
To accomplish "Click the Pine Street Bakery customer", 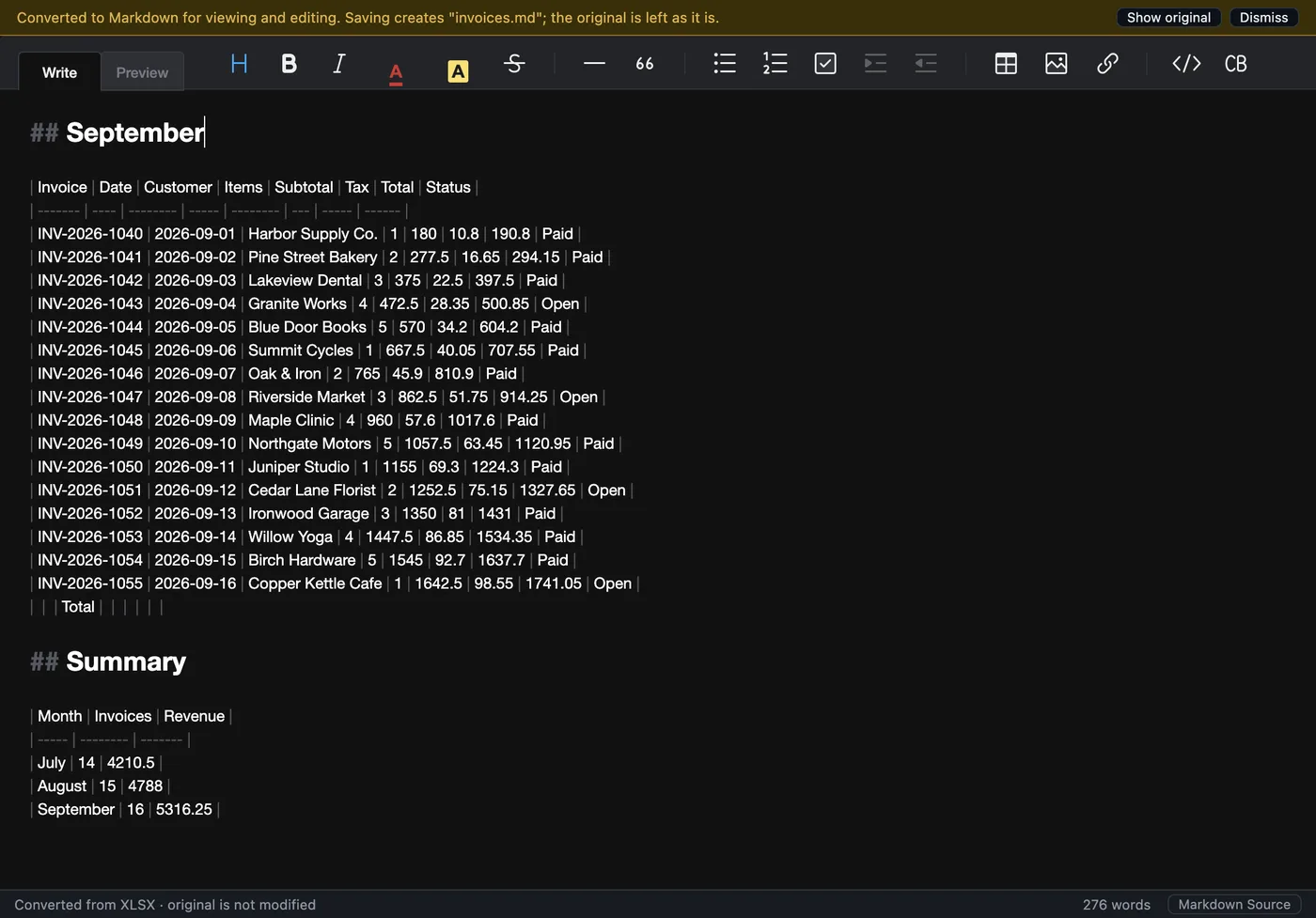I will (313, 257).
